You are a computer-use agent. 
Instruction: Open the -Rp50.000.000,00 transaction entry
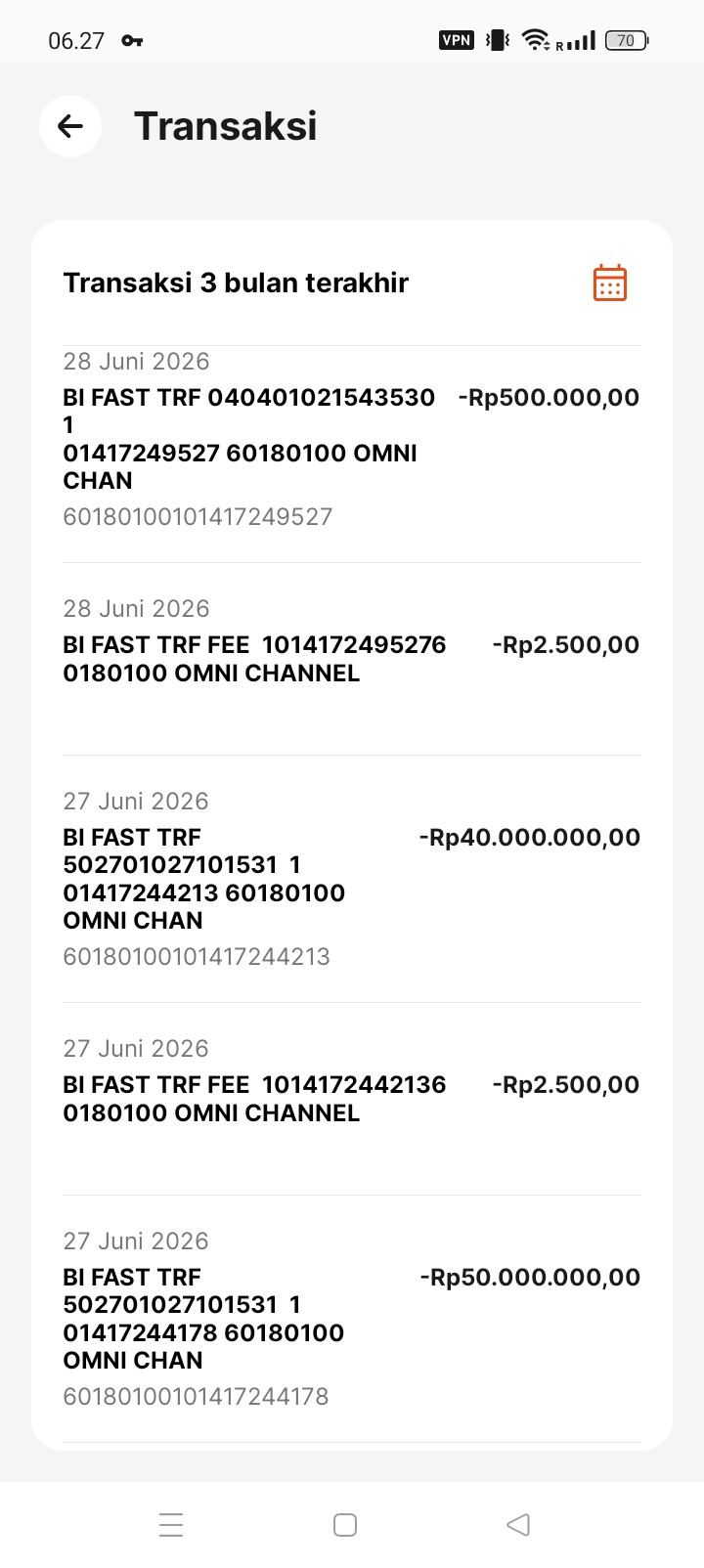352,1319
